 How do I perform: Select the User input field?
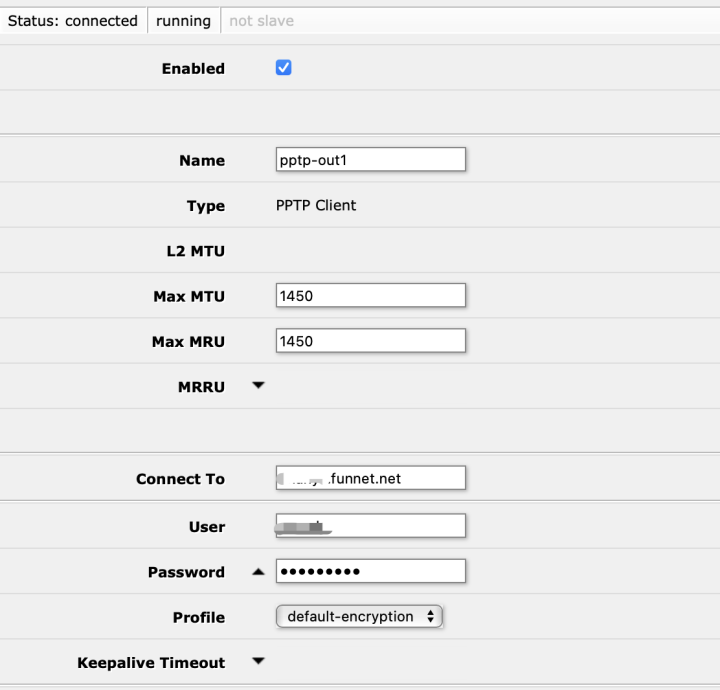(x=370, y=526)
